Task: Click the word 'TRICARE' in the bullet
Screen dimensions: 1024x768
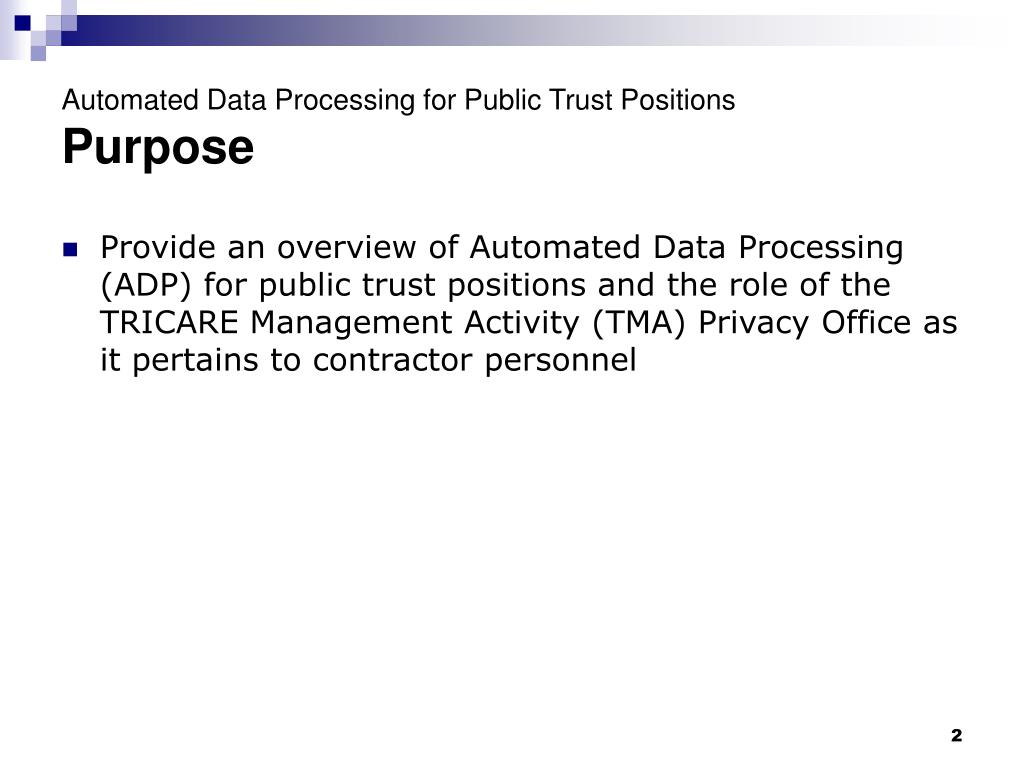Action: click(x=169, y=323)
